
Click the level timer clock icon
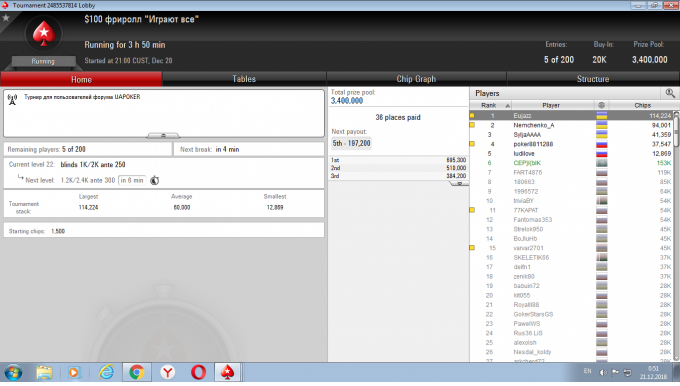point(154,180)
